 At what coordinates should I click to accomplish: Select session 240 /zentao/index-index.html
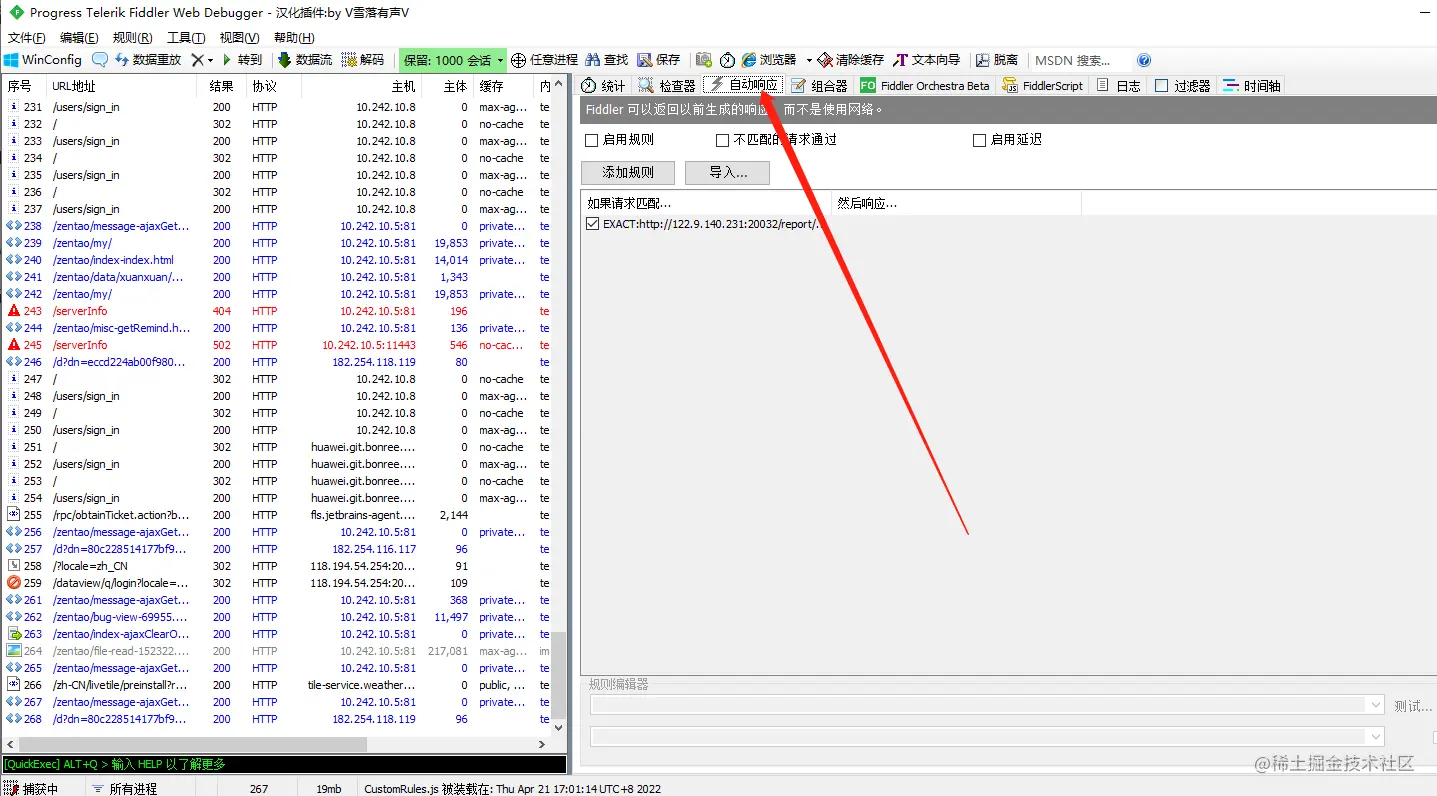coord(278,260)
